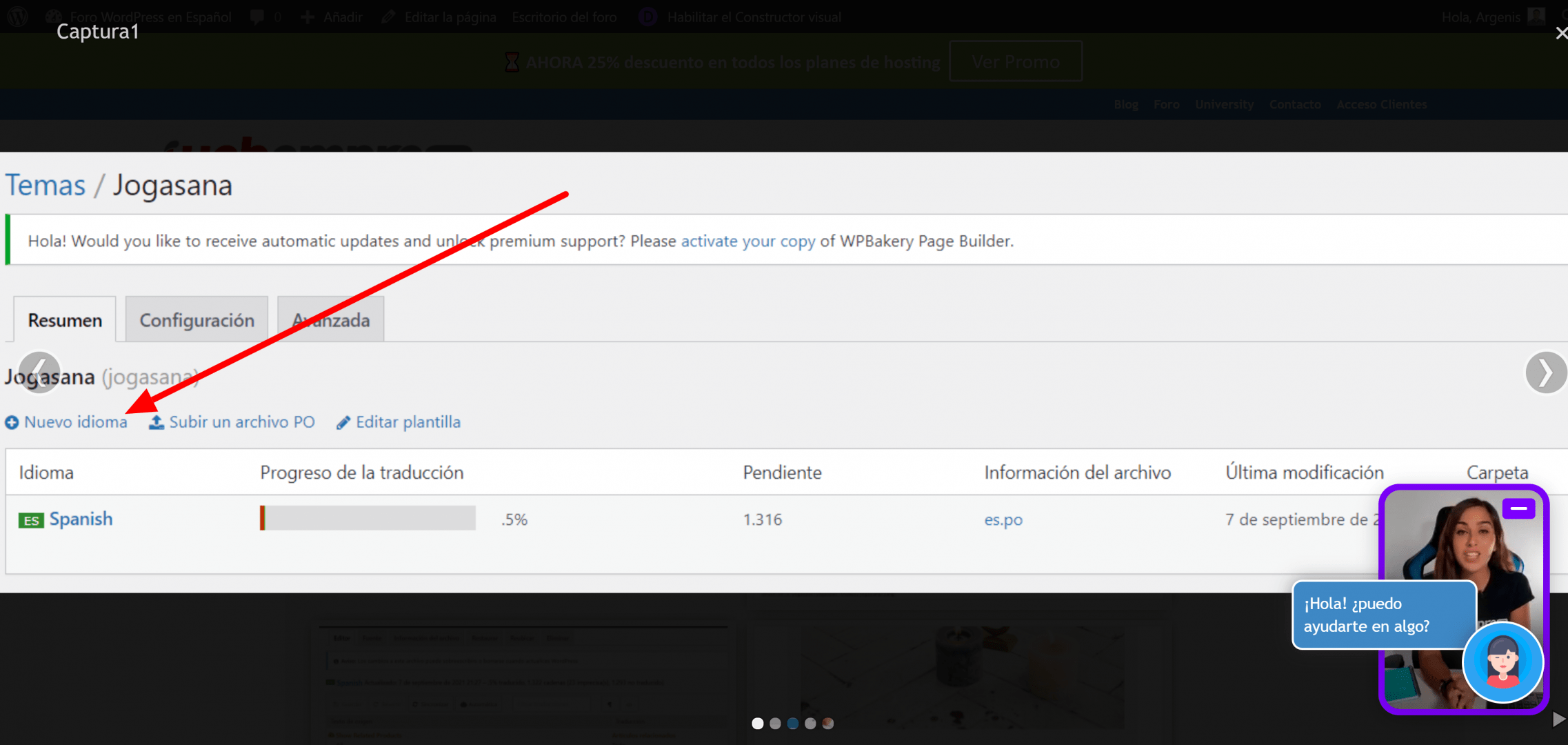The height and width of the screenshot is (745, 1568).
Task: Click the play arrow in the corner
Action: [1558, 719]
